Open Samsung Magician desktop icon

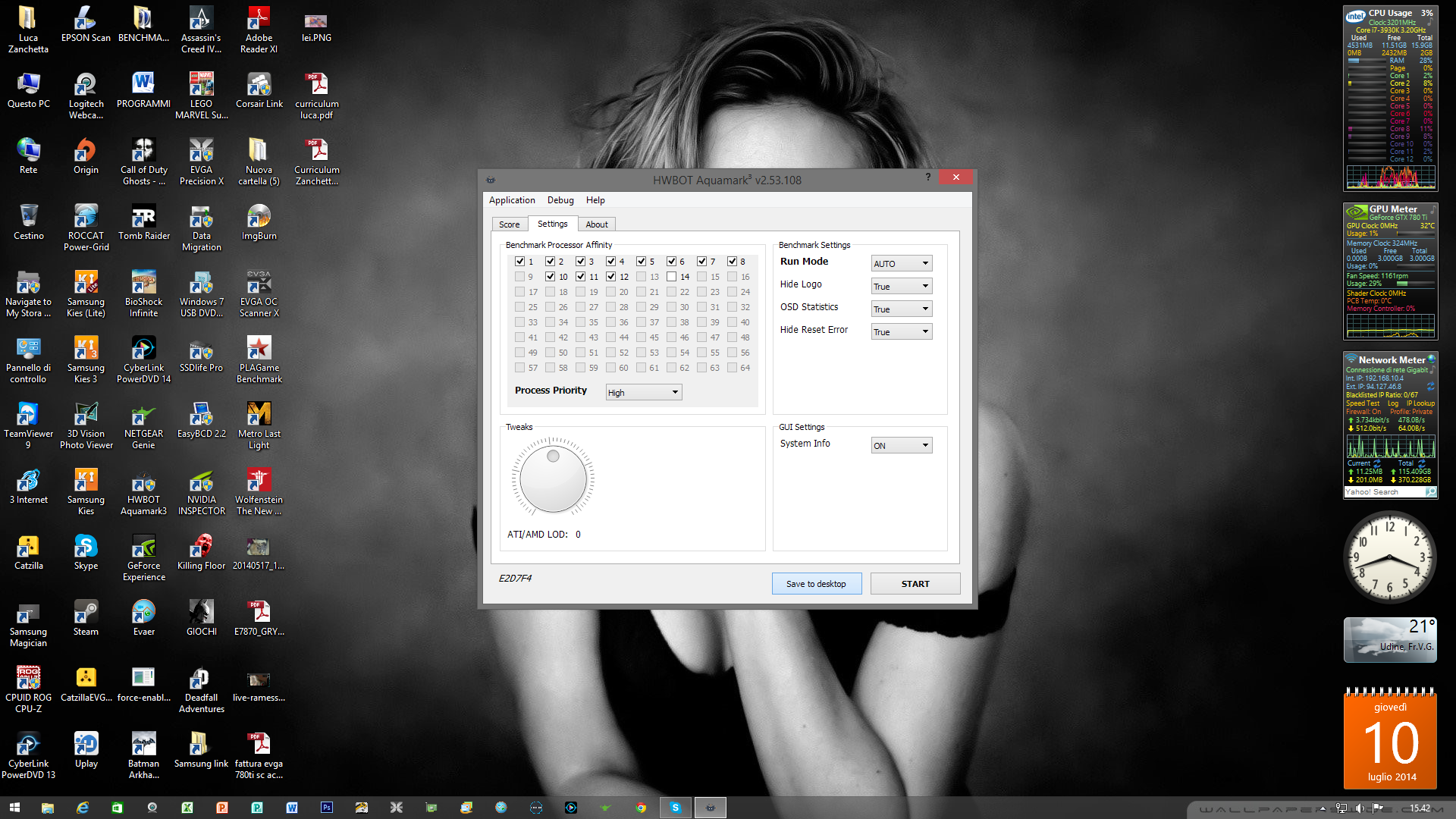[x=28, y=624]
